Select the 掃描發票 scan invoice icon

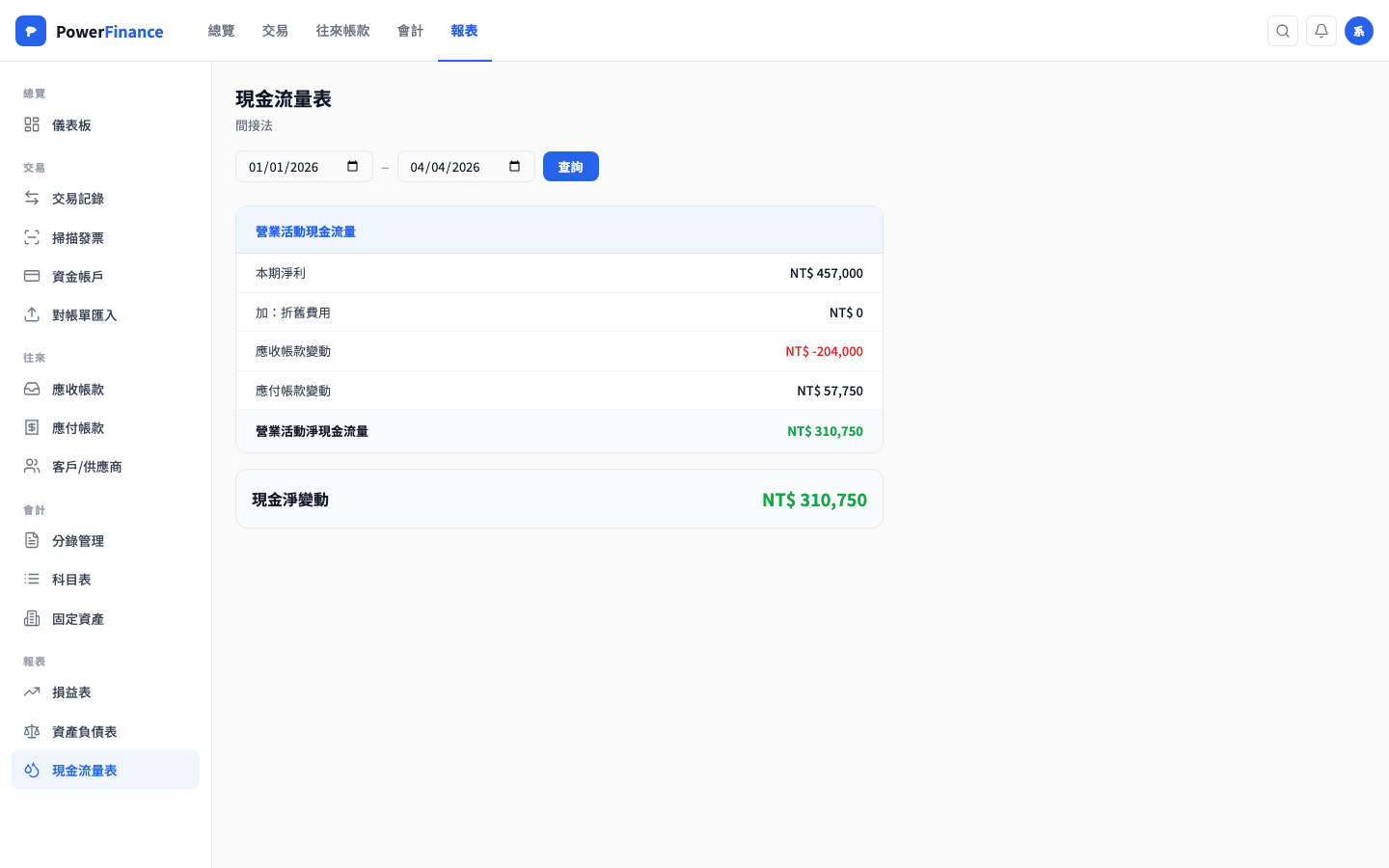point(31,237)
